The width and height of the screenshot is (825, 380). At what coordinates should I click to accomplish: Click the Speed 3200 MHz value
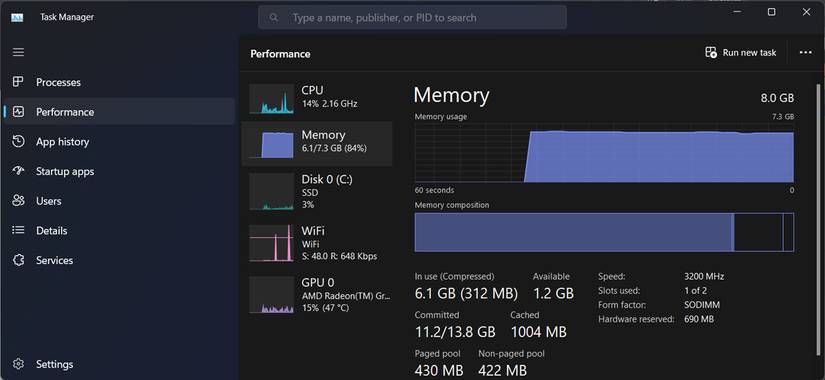click(x=704, y=276)
